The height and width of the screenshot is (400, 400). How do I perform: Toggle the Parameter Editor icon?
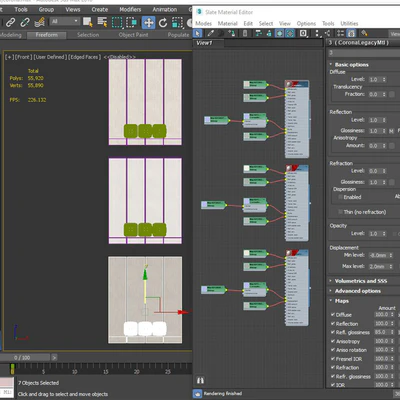point(351,33)
